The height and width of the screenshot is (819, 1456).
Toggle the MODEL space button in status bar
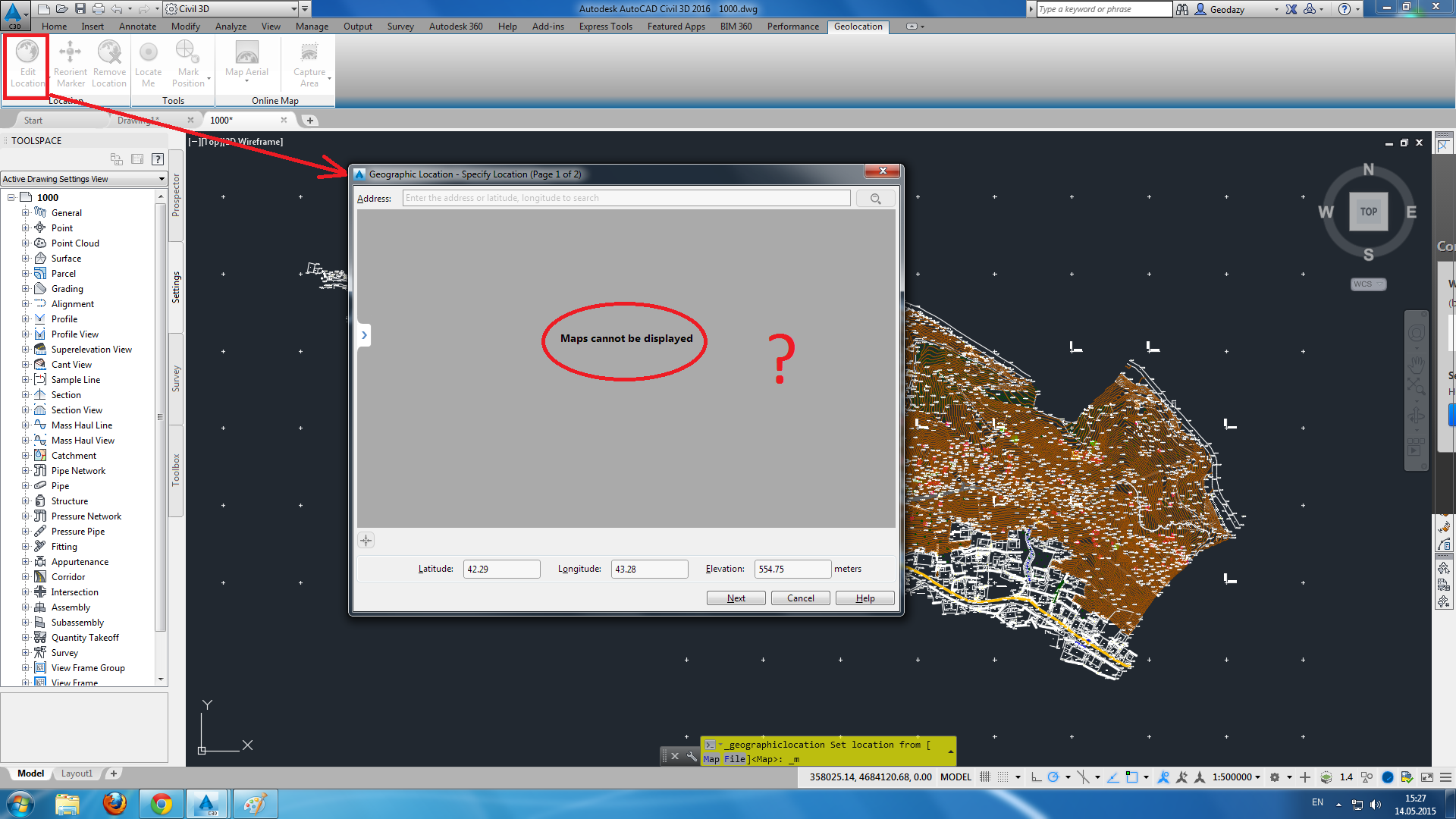click(955, 777)
